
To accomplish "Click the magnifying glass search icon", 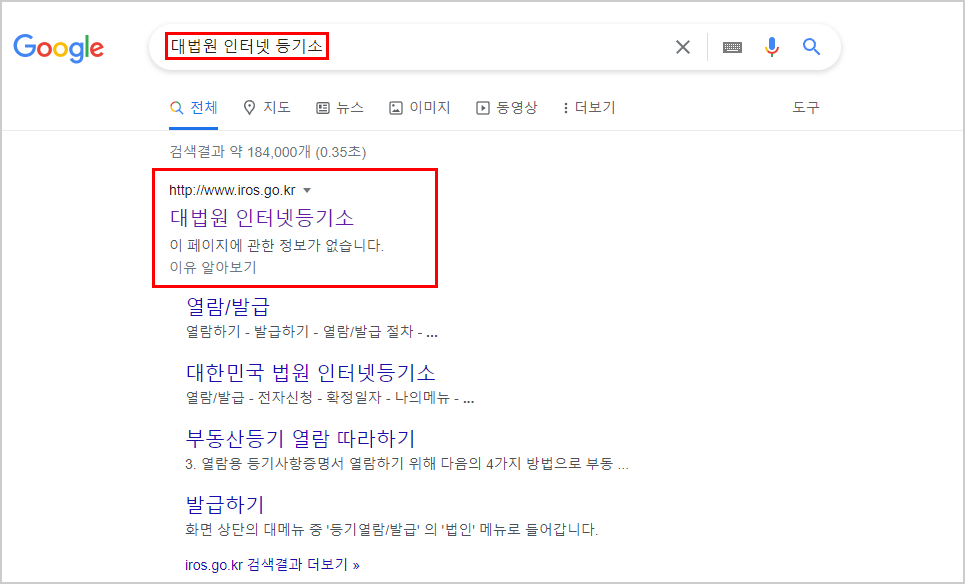I will (x=811, y=46).
